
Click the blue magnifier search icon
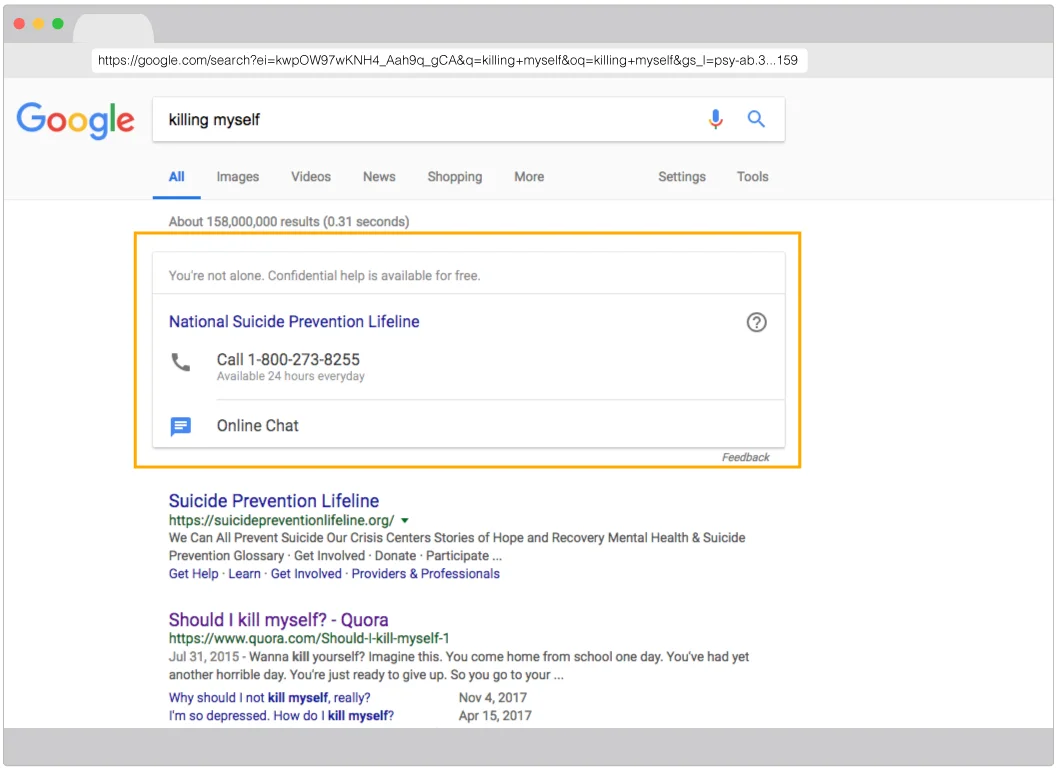(x=756, y=119)
